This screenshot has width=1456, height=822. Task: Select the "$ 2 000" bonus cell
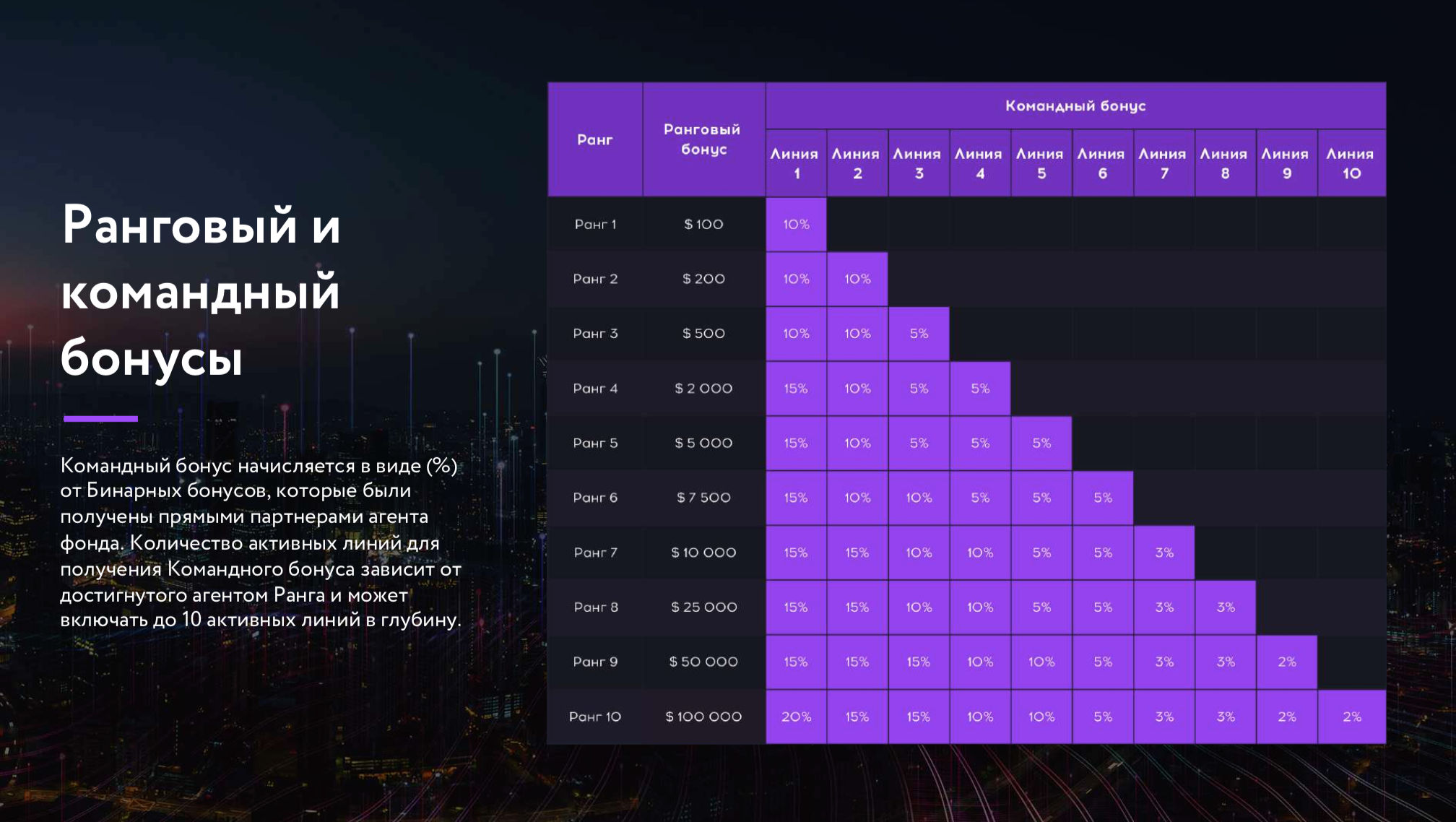coord(703,389)
